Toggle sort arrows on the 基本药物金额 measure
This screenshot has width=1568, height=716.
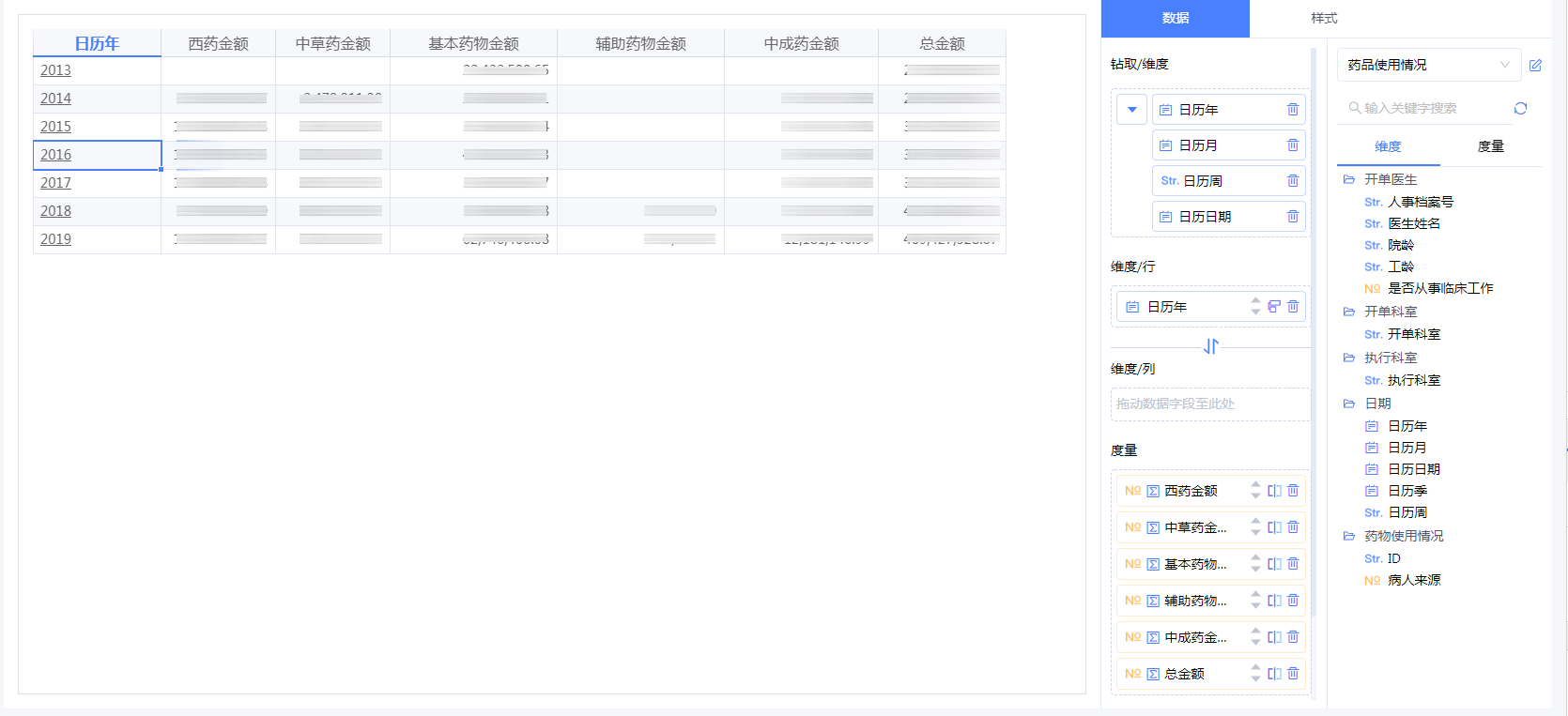[x=1255, y=564]
